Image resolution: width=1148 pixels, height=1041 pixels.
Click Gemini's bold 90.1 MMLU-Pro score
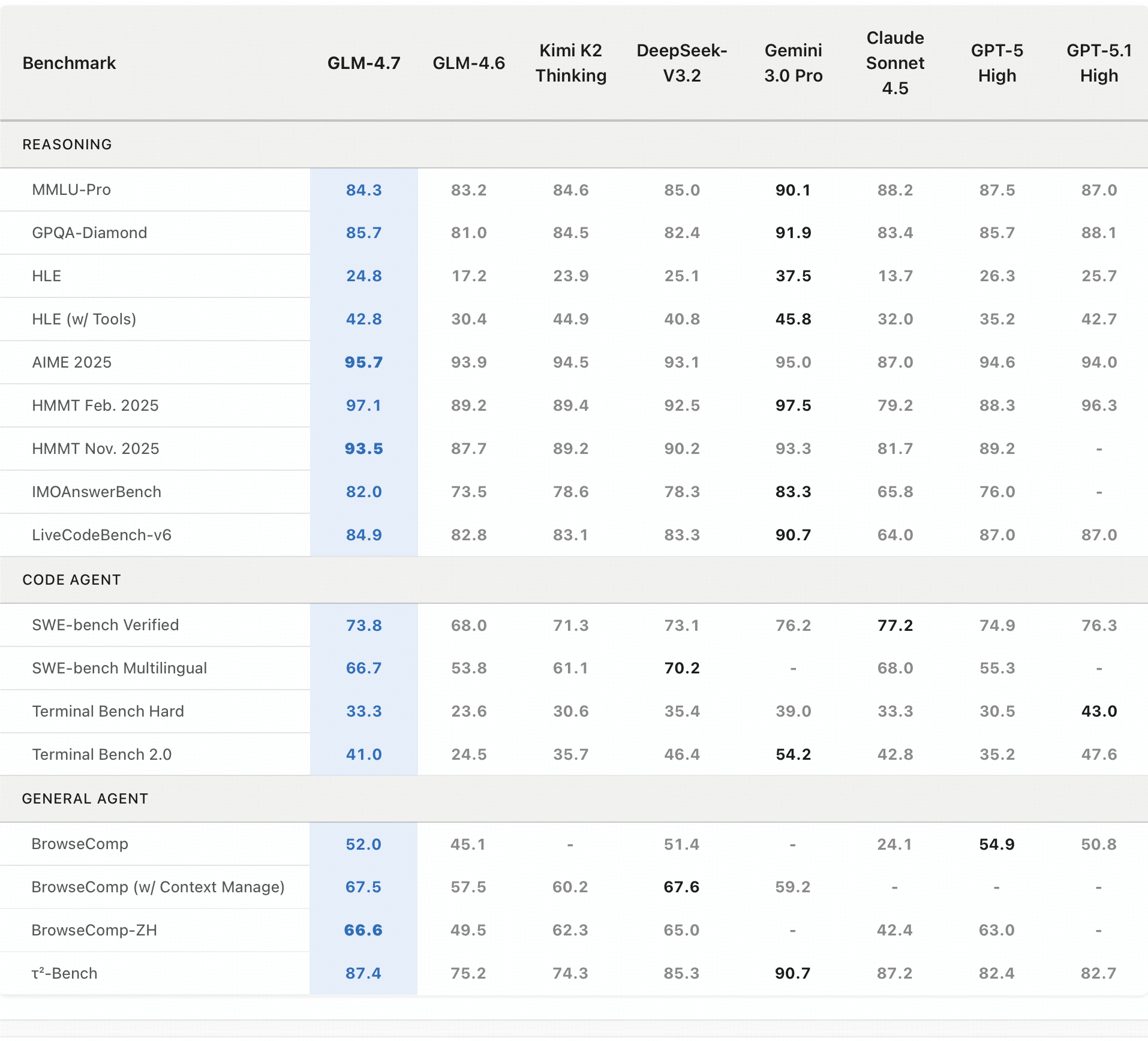(793, 189)
